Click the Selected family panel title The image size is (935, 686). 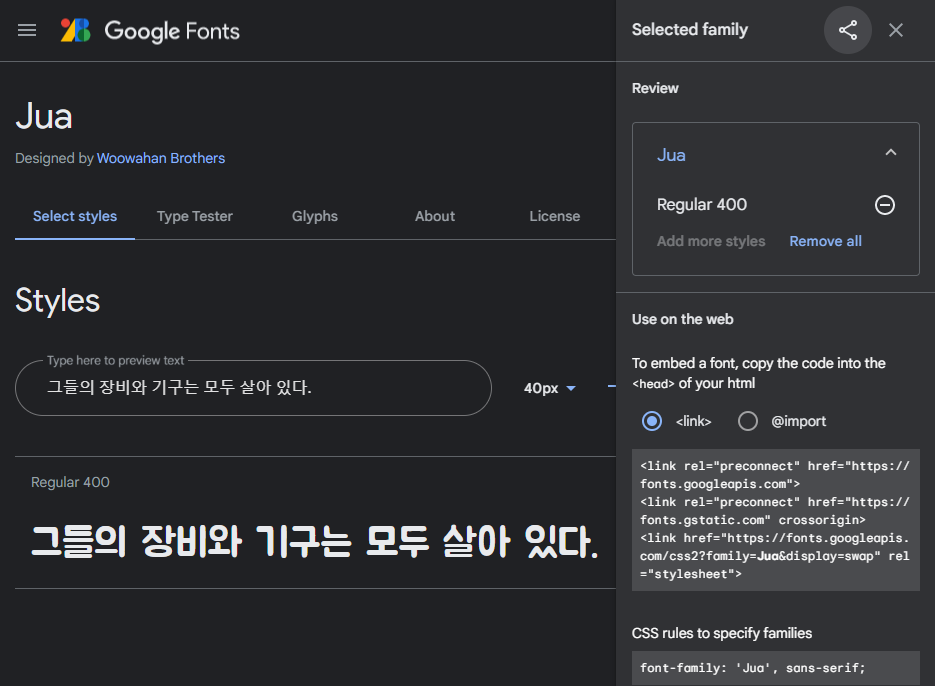pyautogui.click(x=689, y=30)
